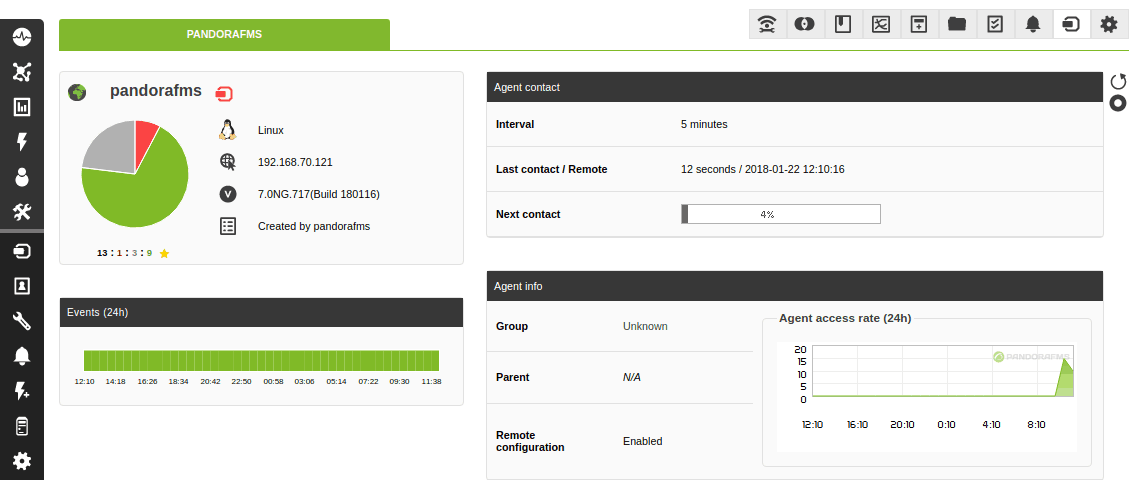Click the Interval label
Screen dimensions: 1132x480
point(515,124)
